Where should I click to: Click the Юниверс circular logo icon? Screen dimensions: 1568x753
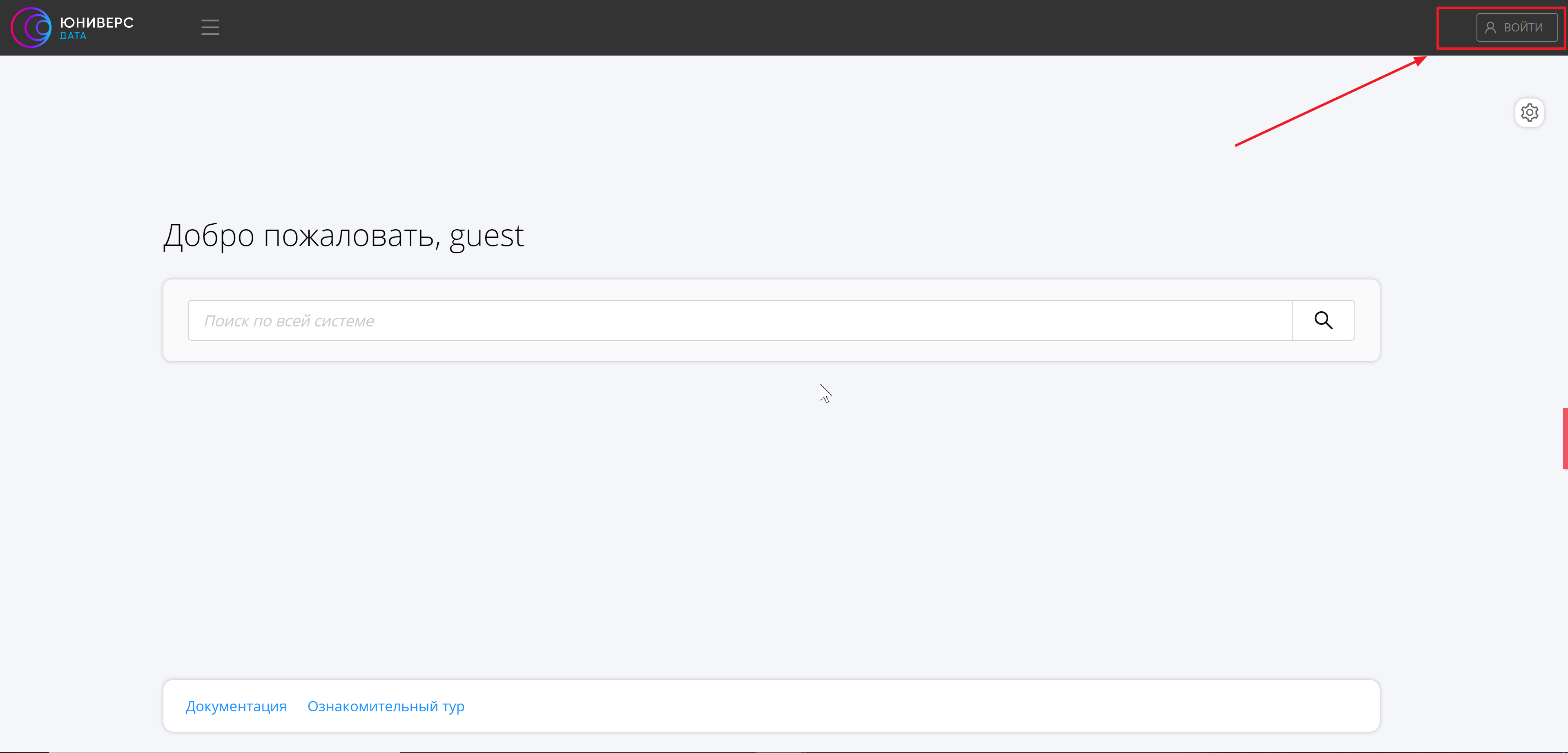[x=31, y=27]
